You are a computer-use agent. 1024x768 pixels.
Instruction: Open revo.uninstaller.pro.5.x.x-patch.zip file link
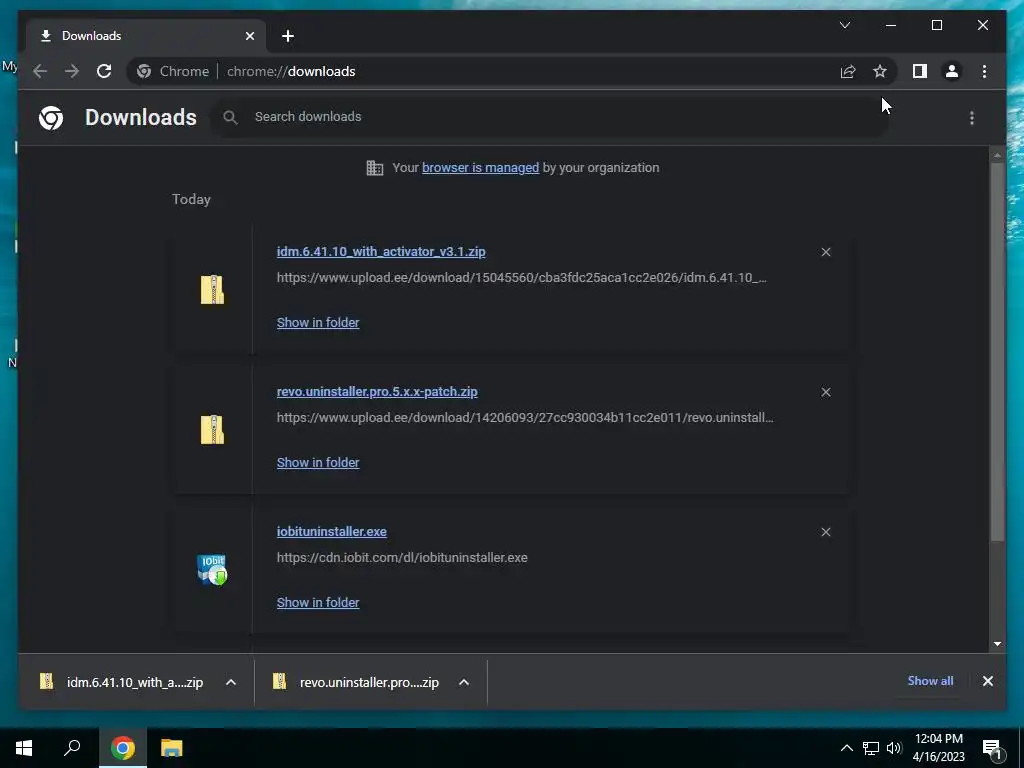(377, 392)
